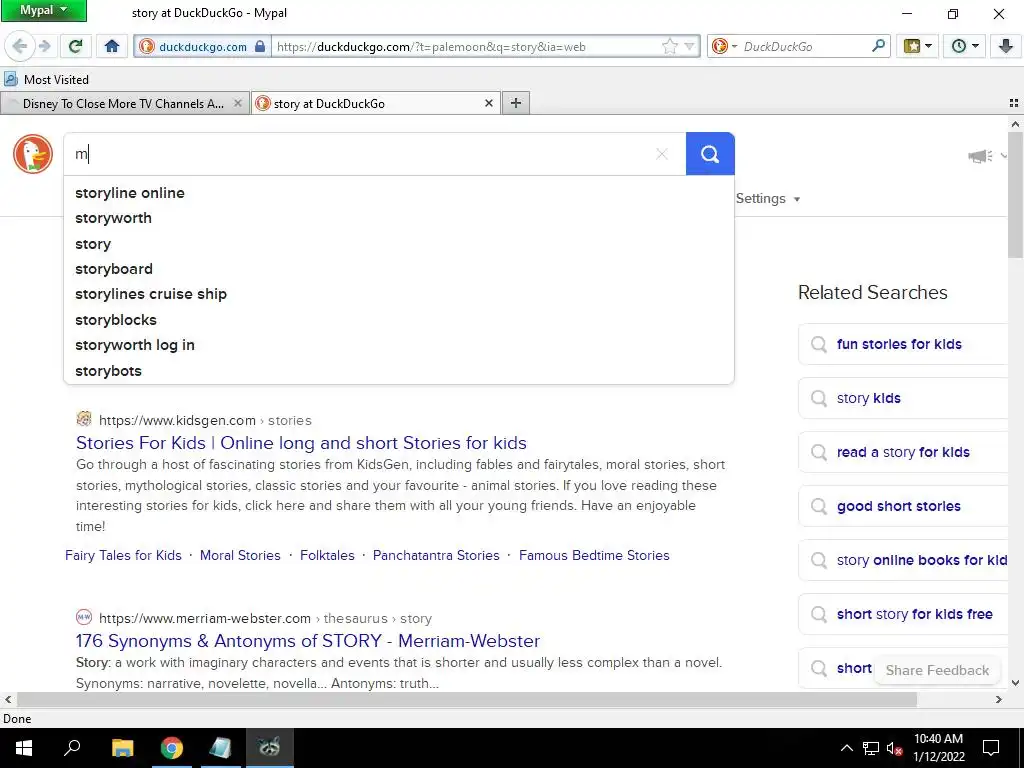Show hidden system tray icons
The width and height of the screenshot is (1024, 768).
[846, 748]
